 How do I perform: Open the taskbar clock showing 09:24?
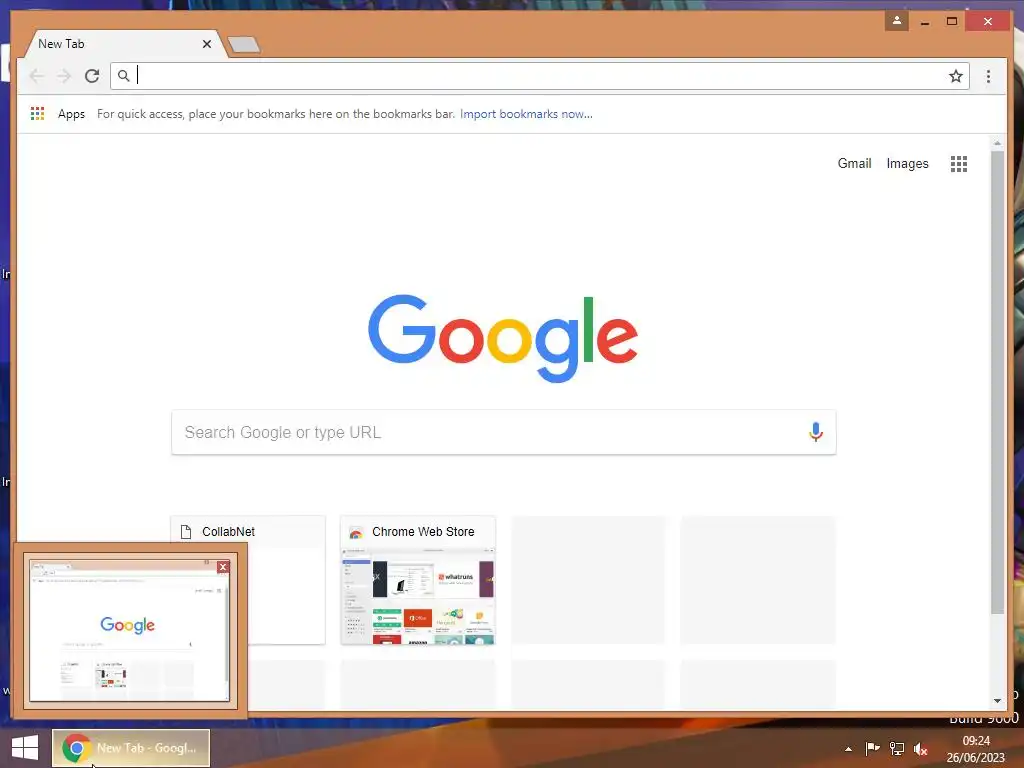pyautogui.click(x=976, y=749)
